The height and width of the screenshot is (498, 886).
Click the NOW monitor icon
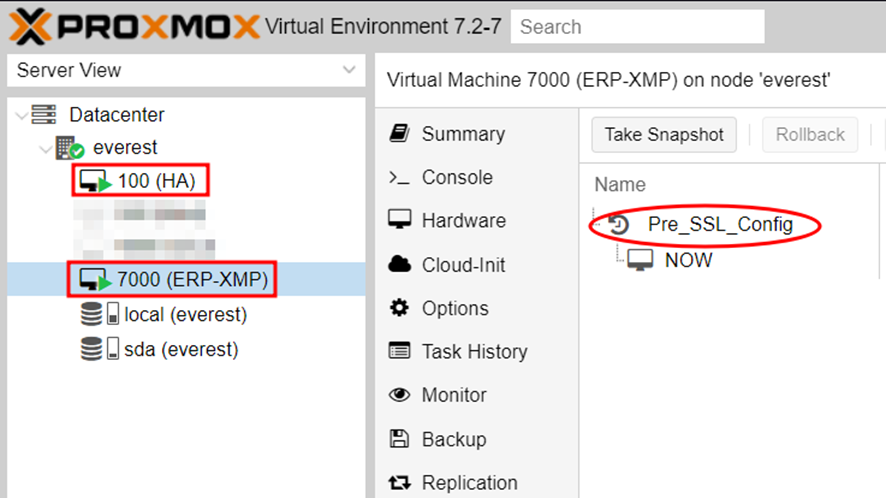(640, 259)
